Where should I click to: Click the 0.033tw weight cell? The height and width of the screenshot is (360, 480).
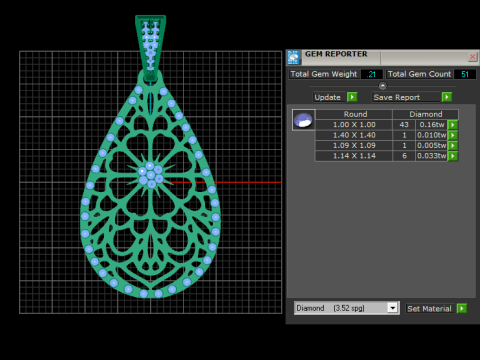(432, 156)
